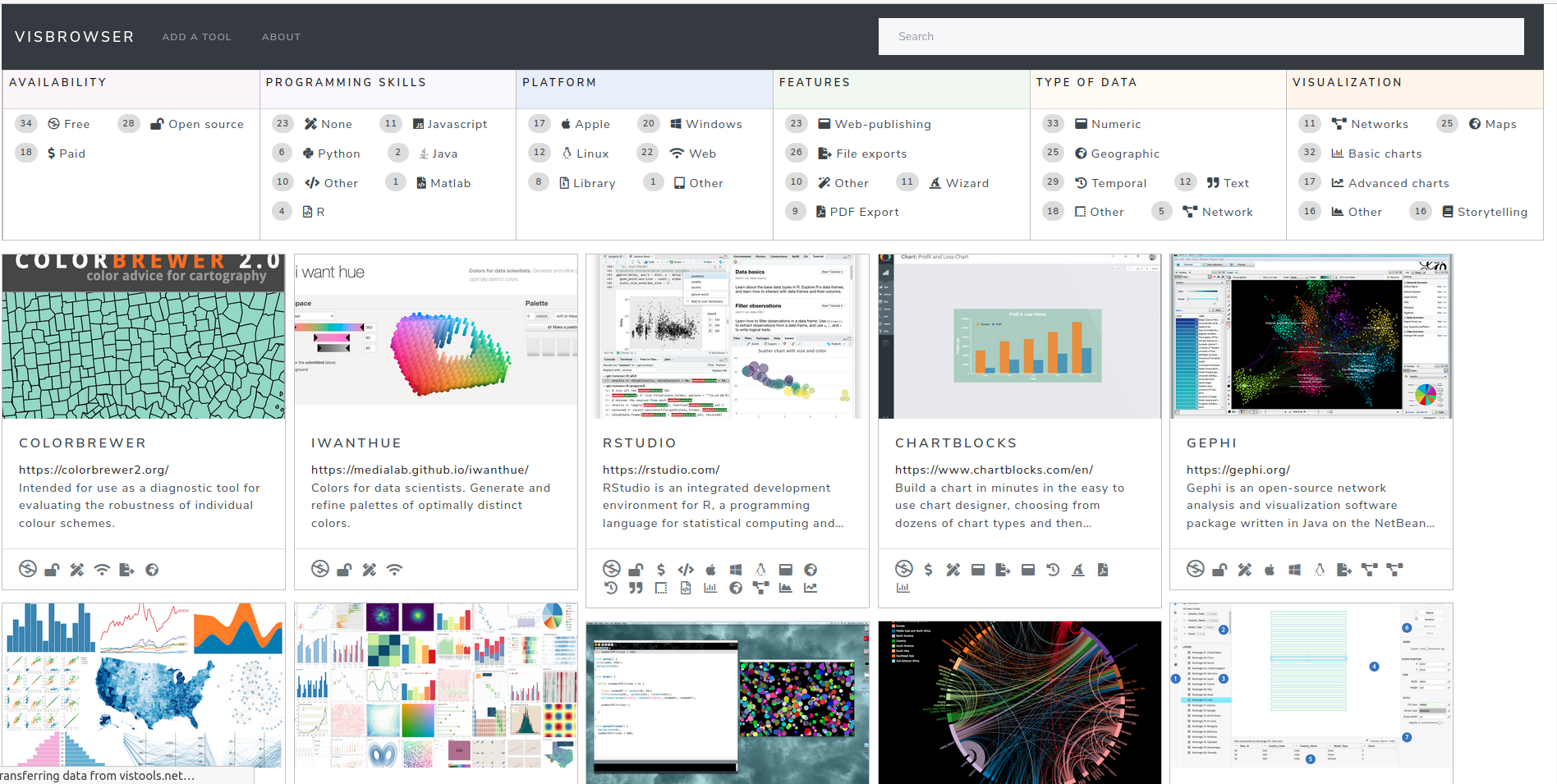The image size is (1557, 784).
Task: Click the Windows icon on the RStudio card
Action: pyautogui.click(x=736, y=569)
